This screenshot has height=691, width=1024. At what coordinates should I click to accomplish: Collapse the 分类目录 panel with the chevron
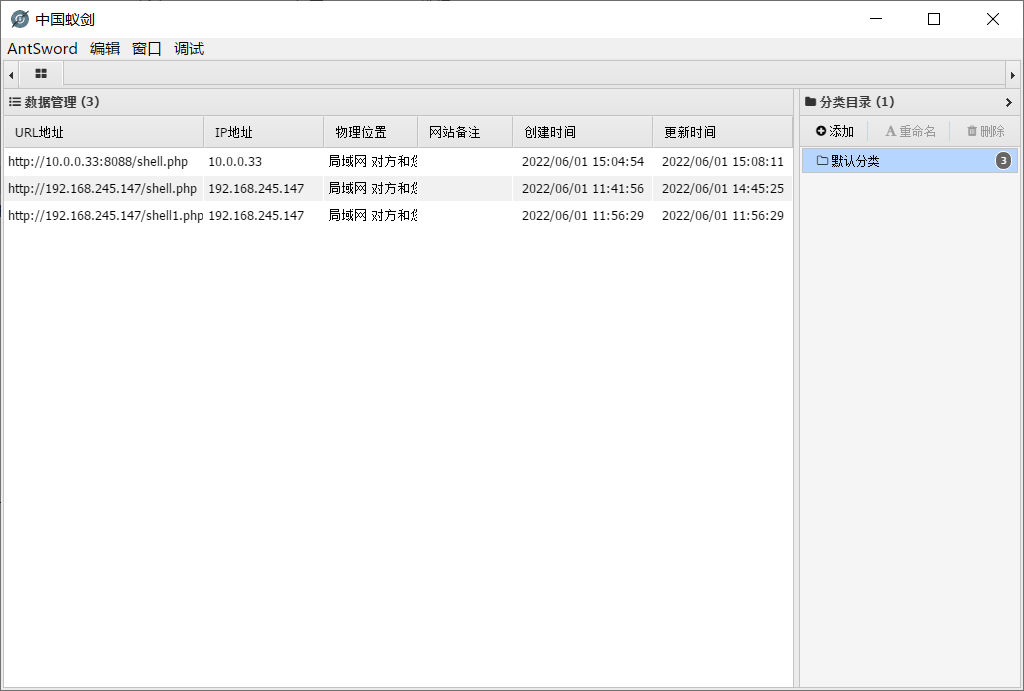pyautogui.click(x=1008, y=103)
